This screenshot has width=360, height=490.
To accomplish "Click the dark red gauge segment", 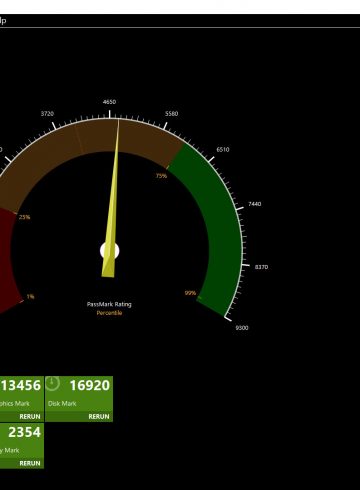I will pos(7,260).
